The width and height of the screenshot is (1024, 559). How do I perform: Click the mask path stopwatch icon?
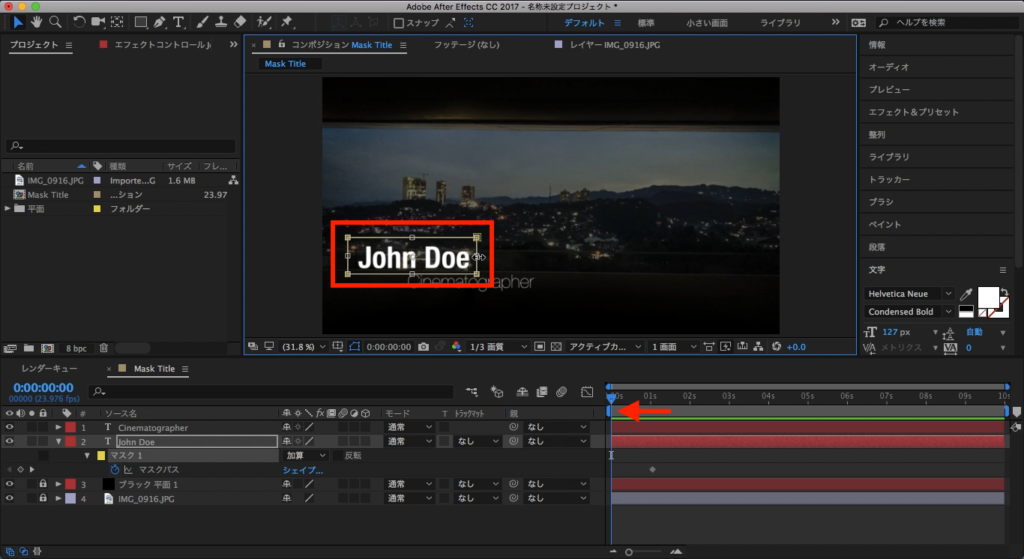[x=115, y=469]
